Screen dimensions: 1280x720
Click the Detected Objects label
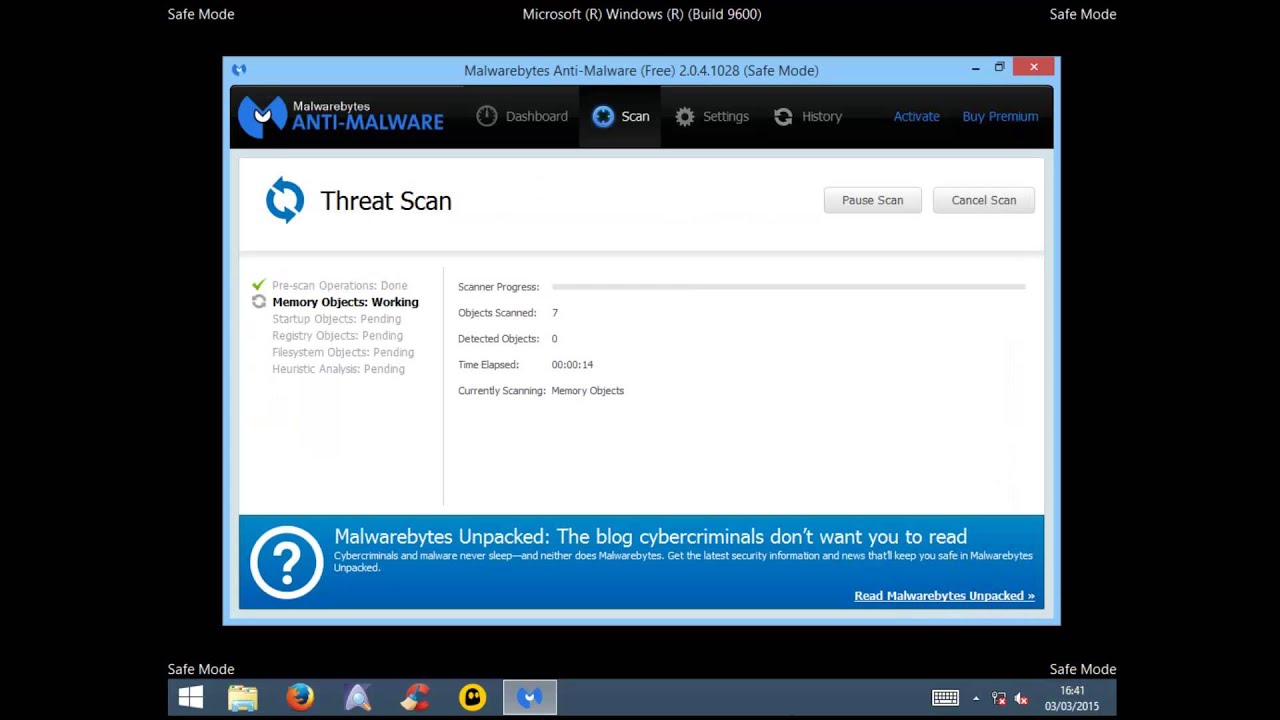pos(498,339)
